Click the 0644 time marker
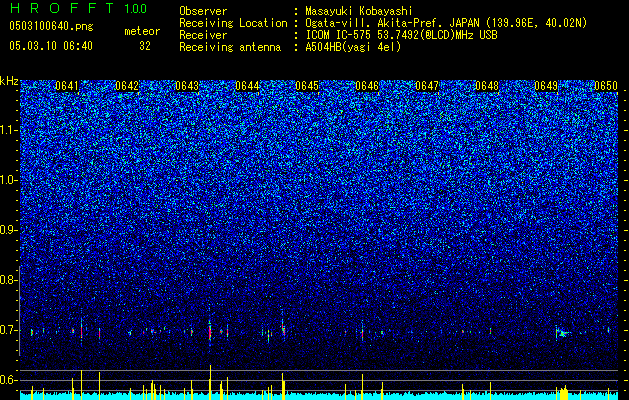Viewport: 629px width, 400px height. coord(247,86)
